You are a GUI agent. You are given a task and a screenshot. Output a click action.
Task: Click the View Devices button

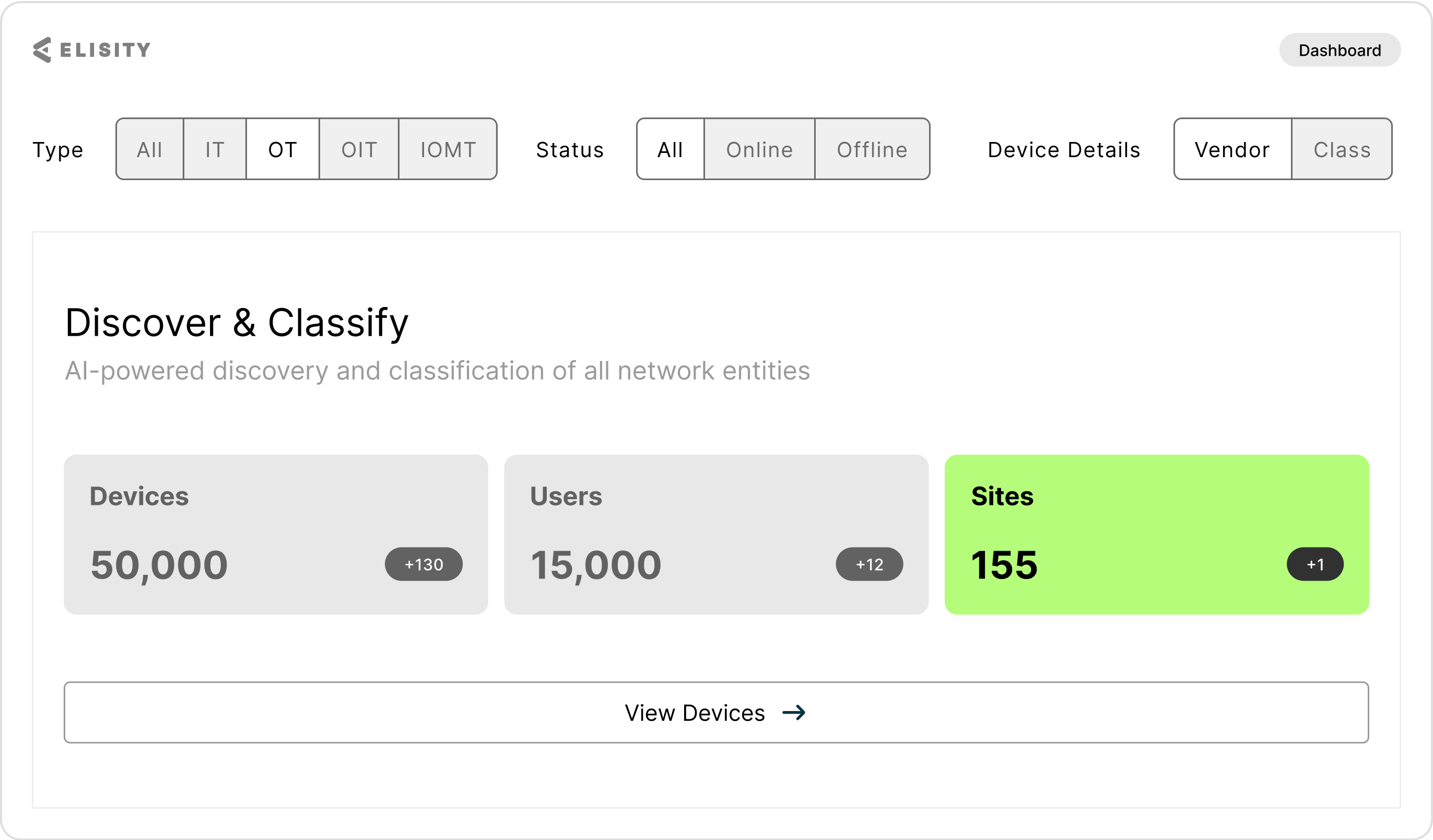pos(716,713)
